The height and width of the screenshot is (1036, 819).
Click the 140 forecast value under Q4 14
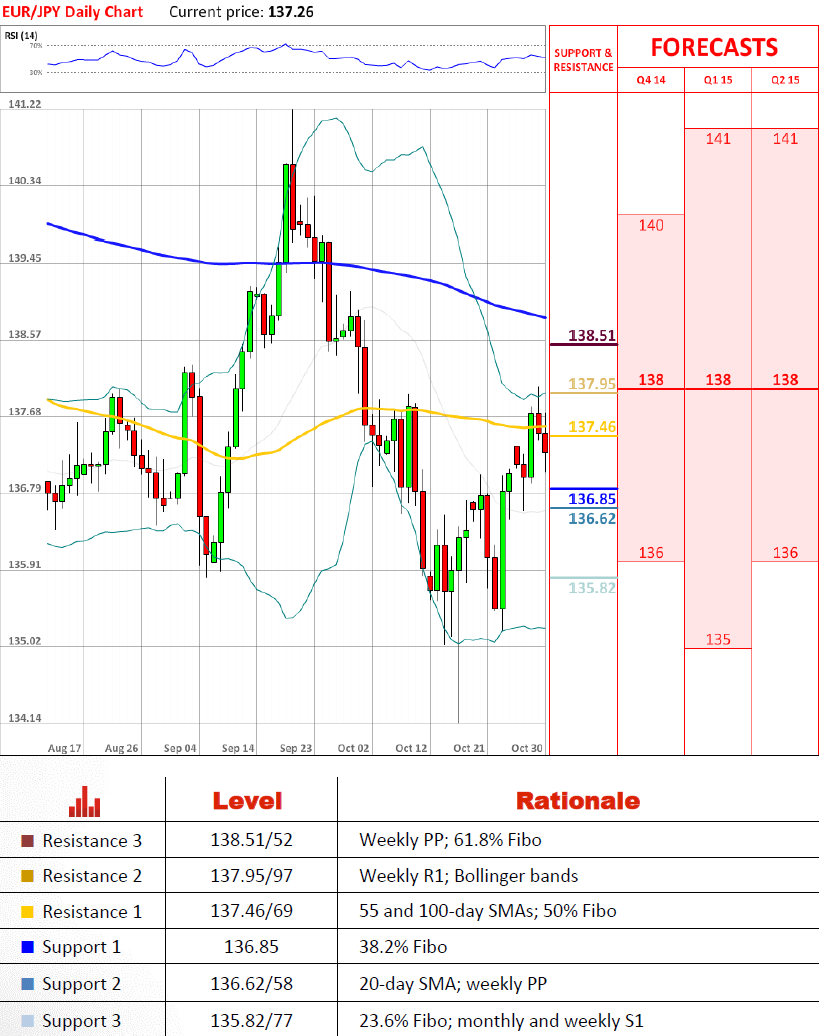coord(651,225)
